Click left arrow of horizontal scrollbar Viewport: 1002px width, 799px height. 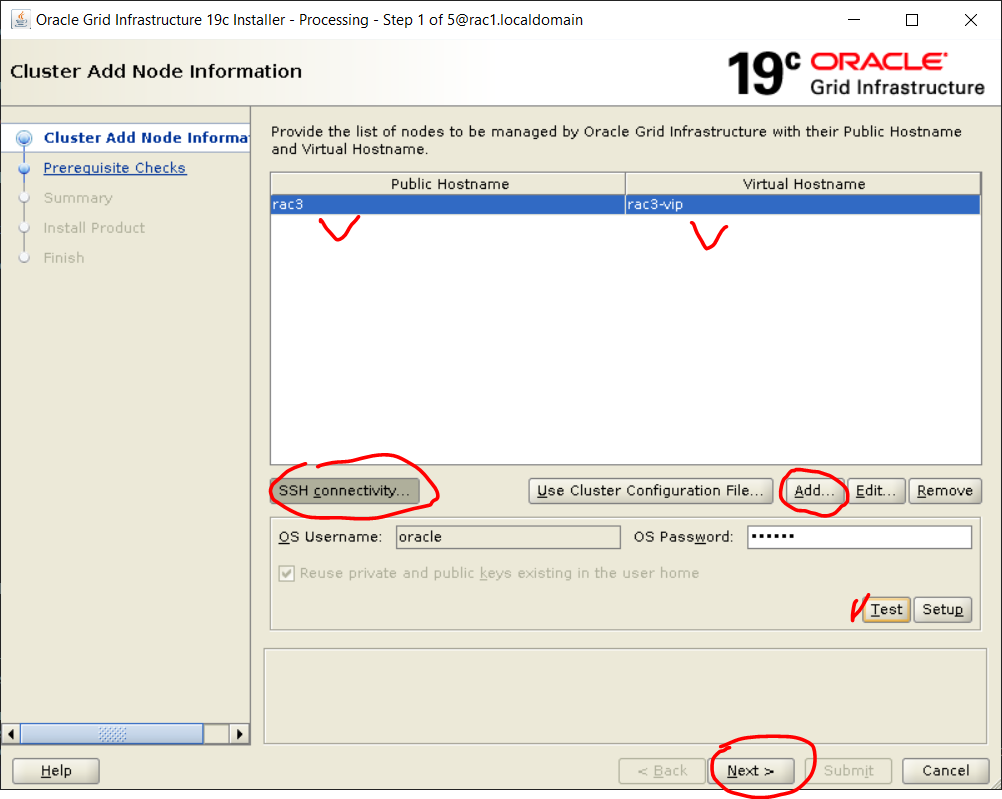11,734
